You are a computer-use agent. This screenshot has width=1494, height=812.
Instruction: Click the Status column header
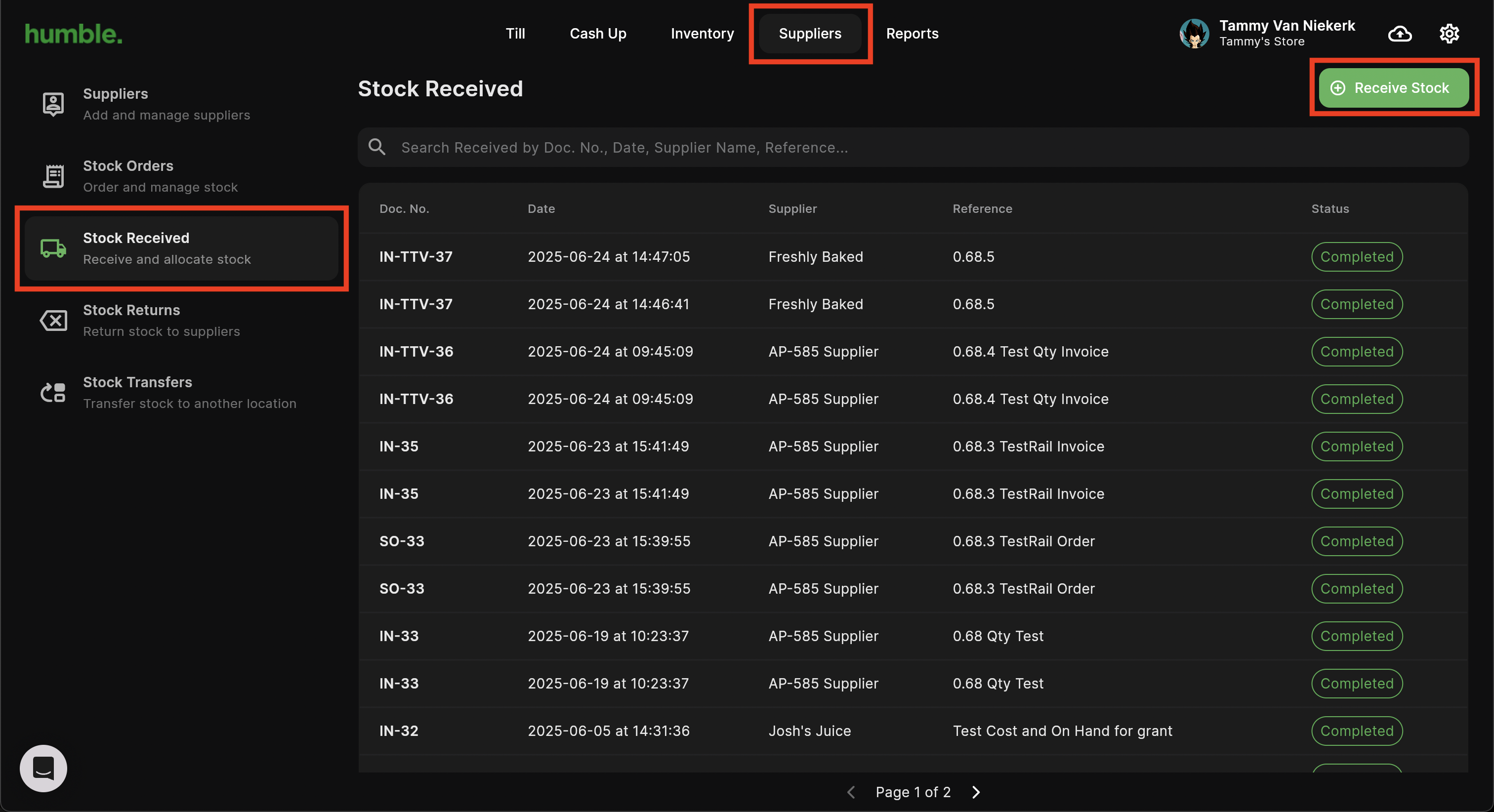coord(1330,209)
